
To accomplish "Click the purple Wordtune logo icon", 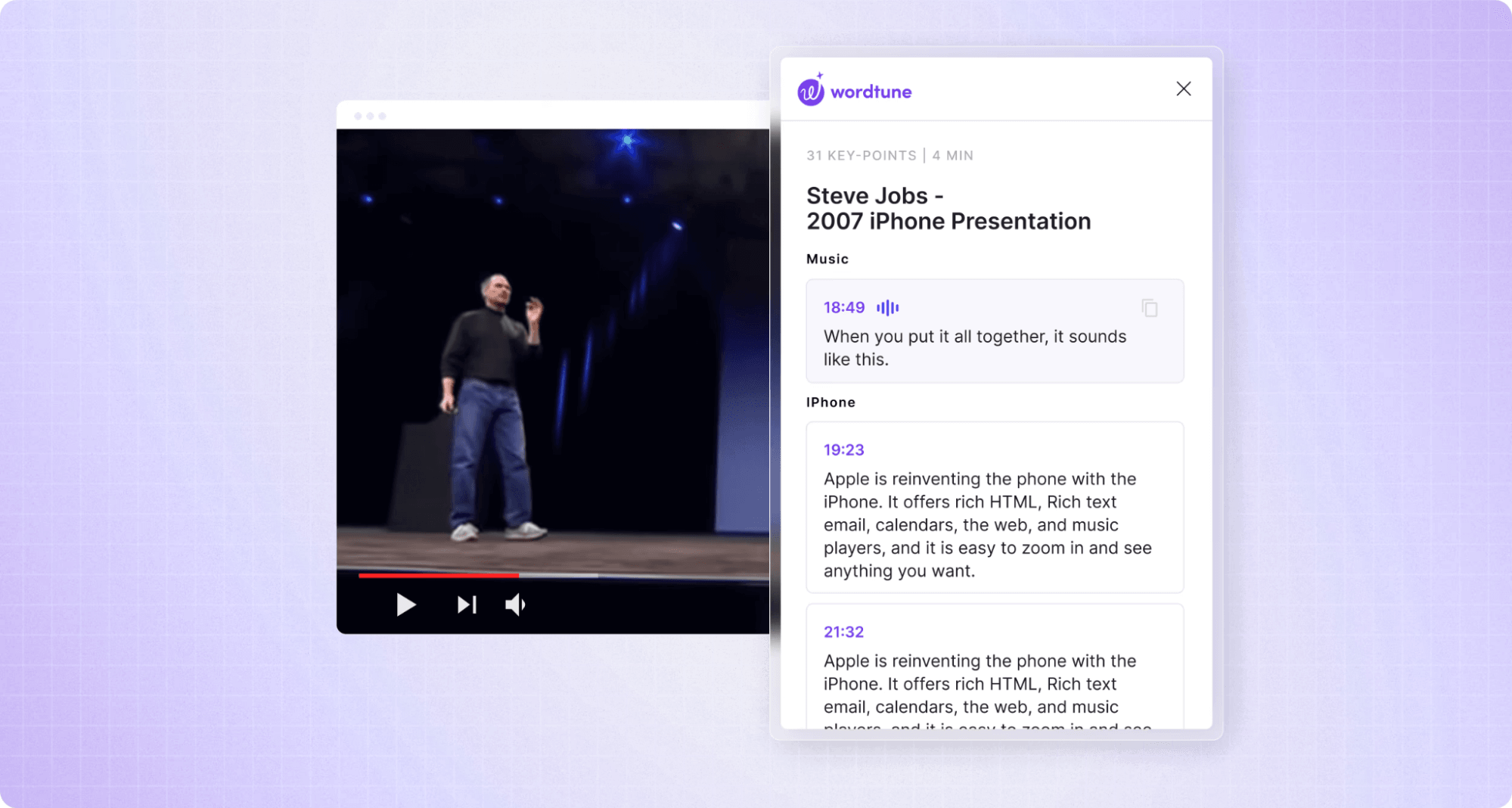I will tap(811, 91).
